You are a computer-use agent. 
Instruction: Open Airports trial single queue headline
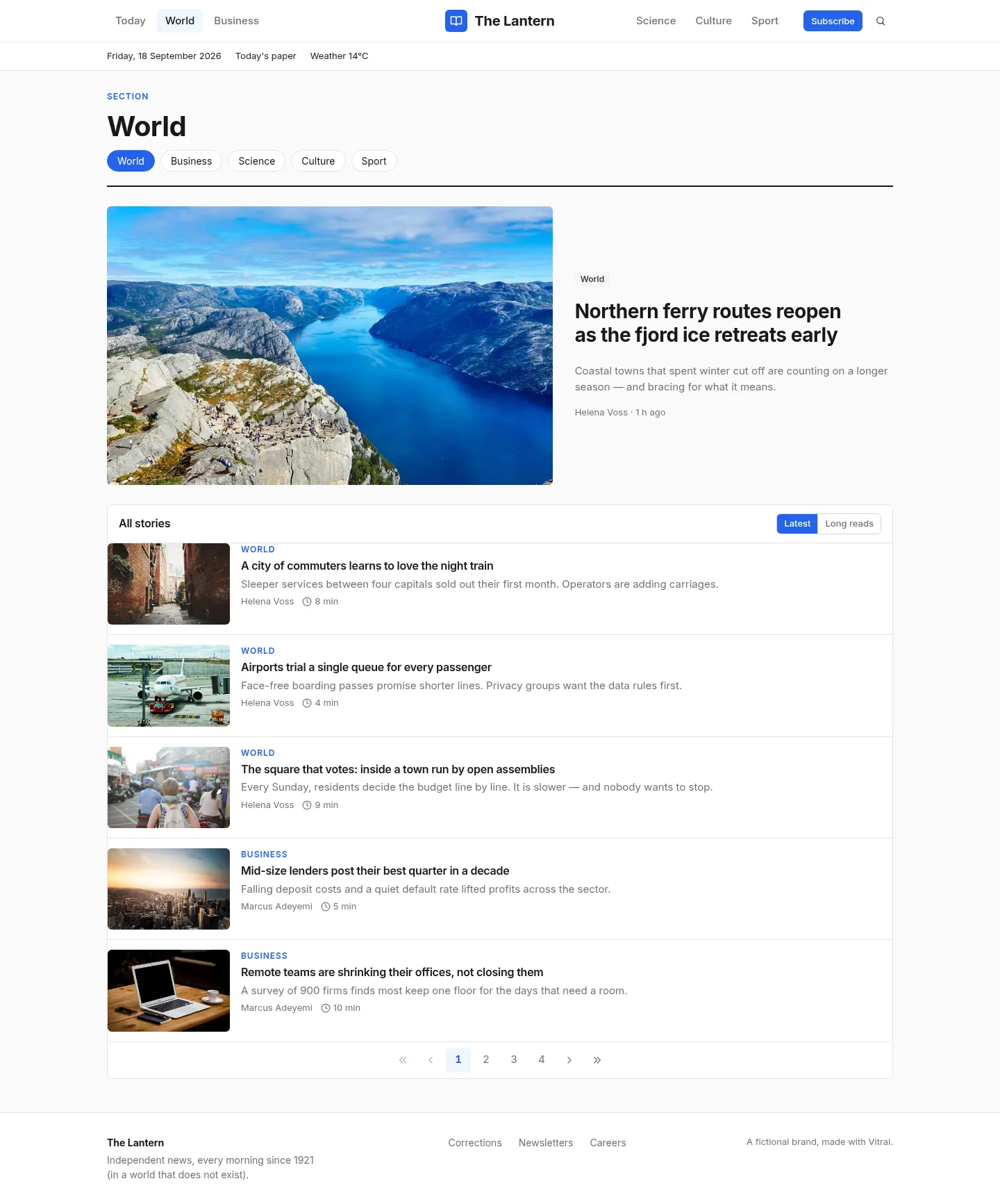(x=366, y=668)
